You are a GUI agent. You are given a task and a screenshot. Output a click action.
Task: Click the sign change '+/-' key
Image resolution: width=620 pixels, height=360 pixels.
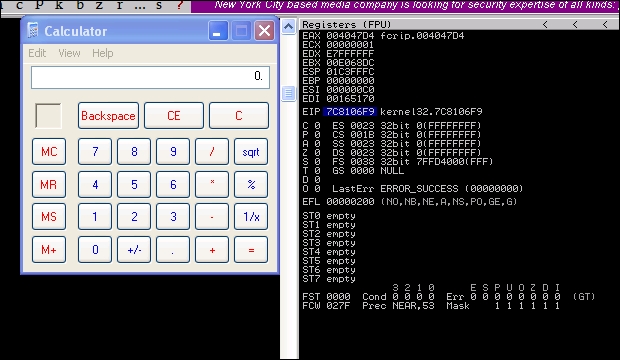134,250
